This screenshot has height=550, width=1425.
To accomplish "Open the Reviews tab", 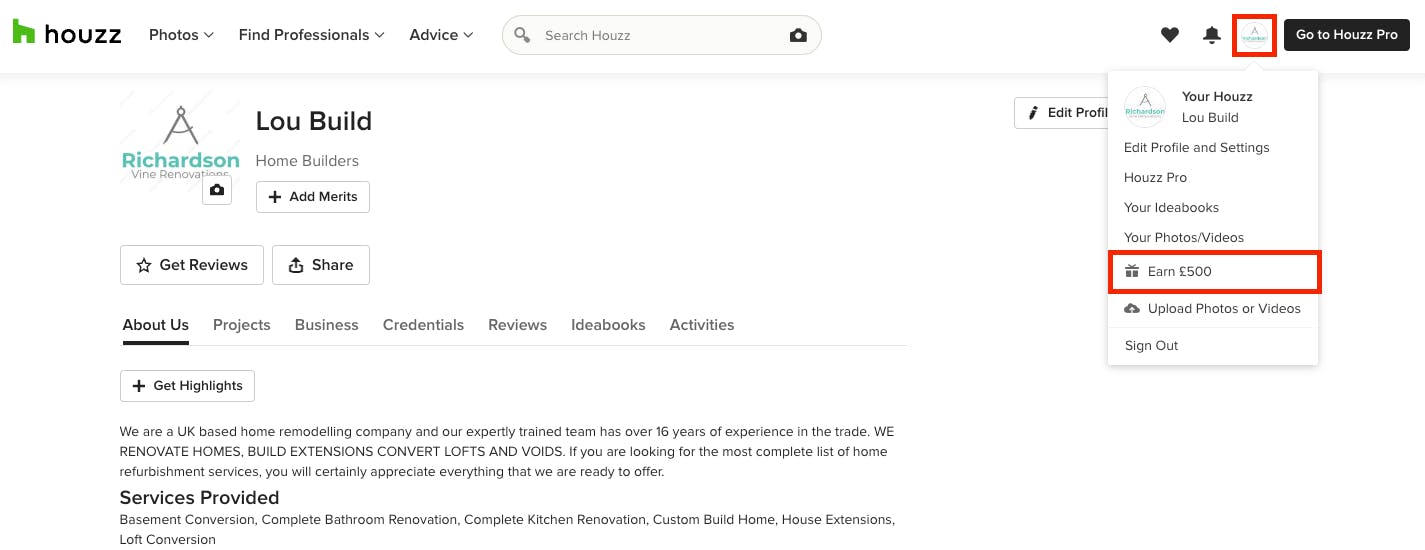I will [x=517, y=325].
